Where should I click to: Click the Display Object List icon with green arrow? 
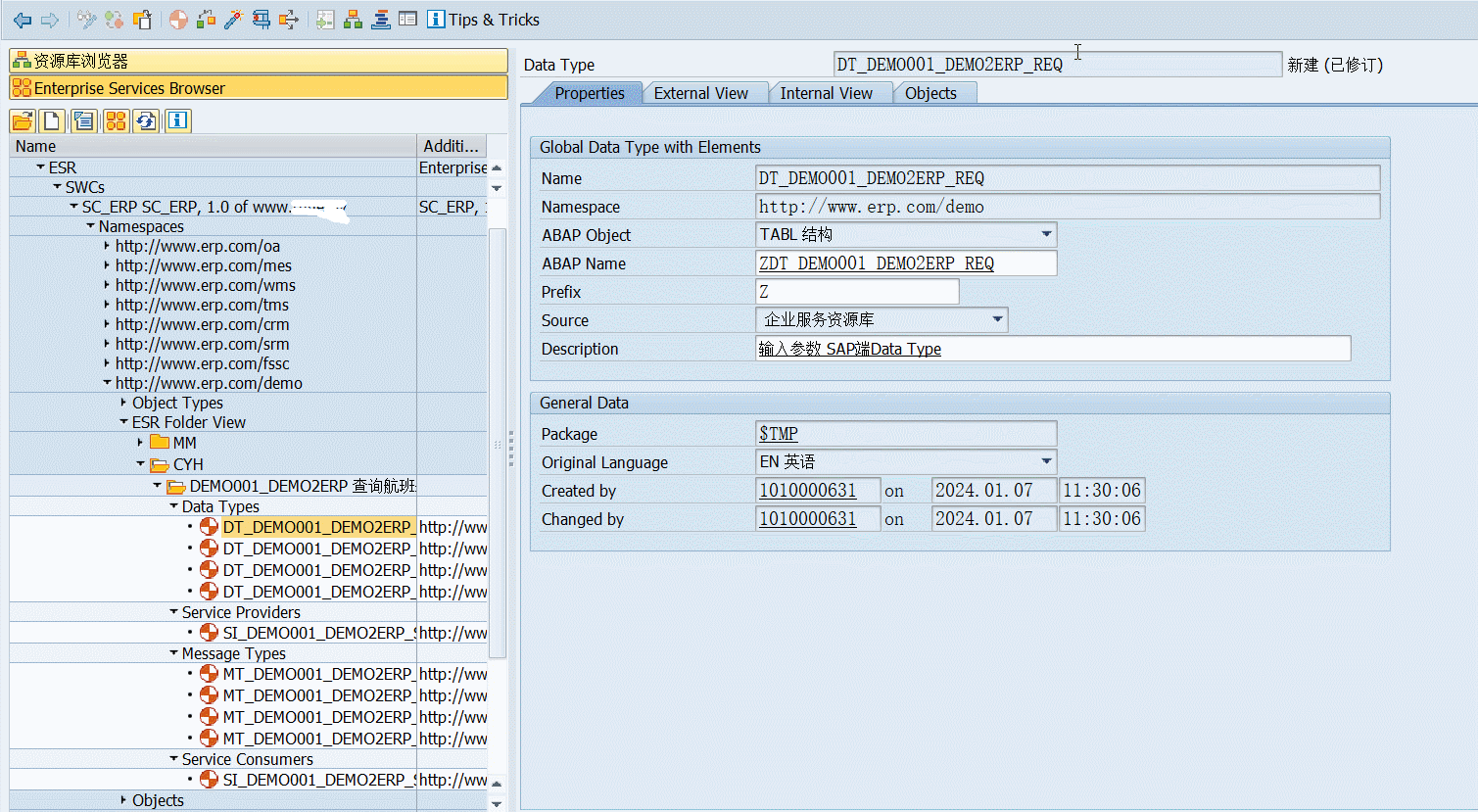click(325, 20)
